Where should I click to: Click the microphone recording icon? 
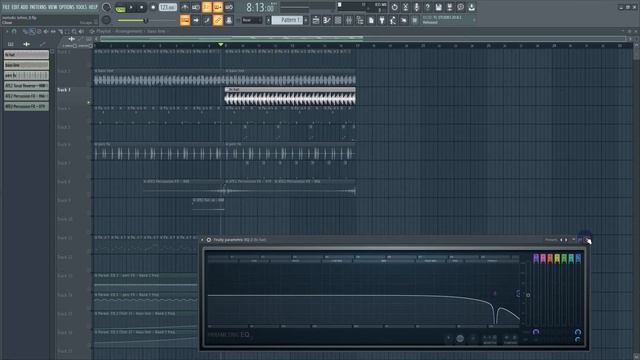(416, 7)
